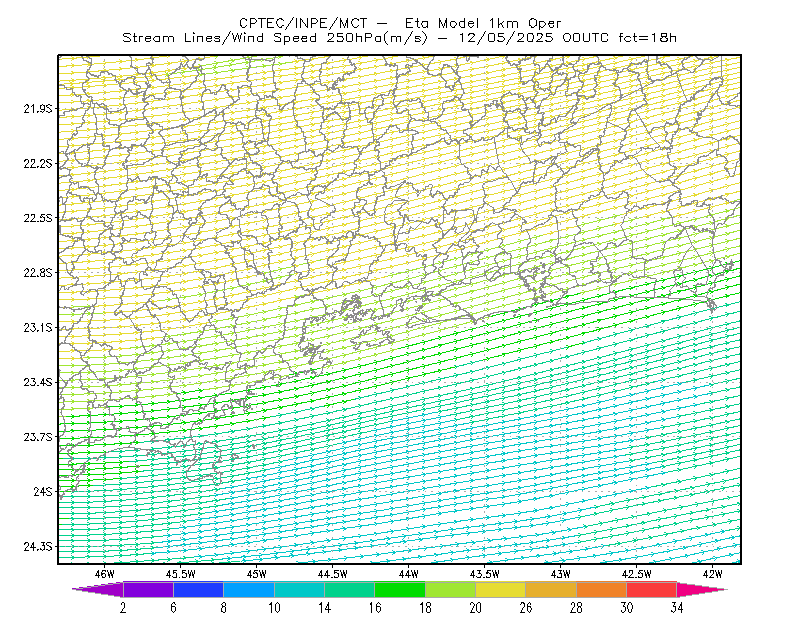
Task: Click the 43.5W longitude axis label
Action: tap(485, 574)
